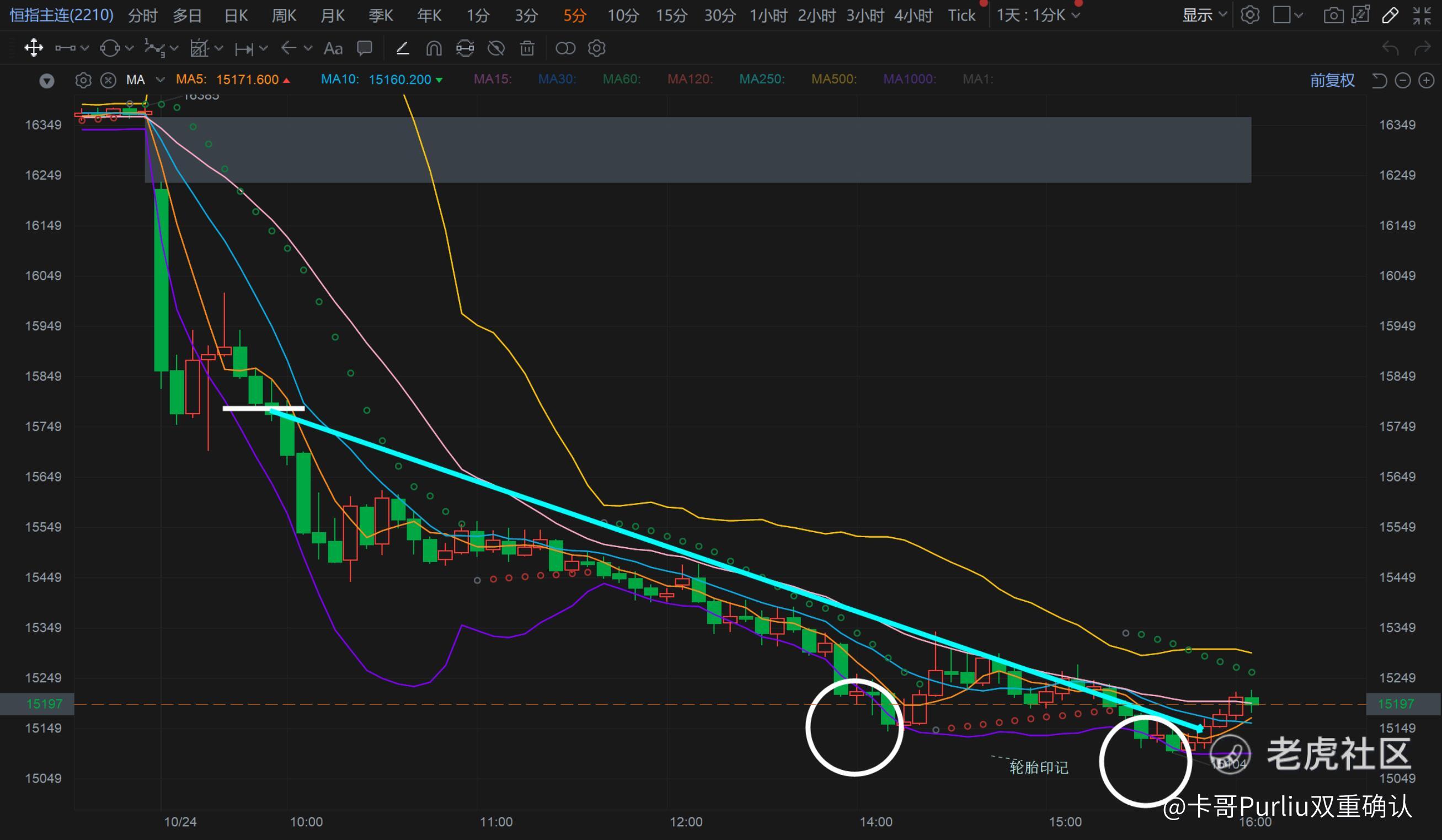
Task: Open the line style pencil tool
Action: (x=403, y=48)
